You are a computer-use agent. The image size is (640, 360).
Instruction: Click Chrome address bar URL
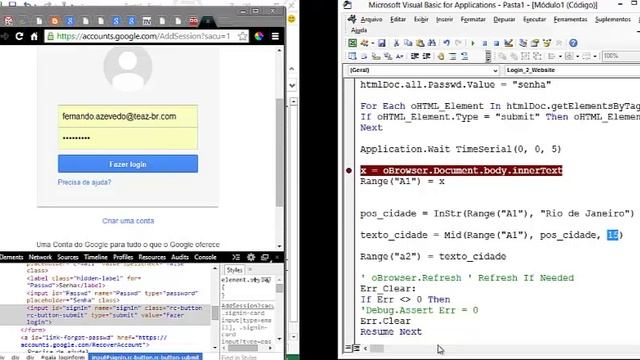(143, 36)
